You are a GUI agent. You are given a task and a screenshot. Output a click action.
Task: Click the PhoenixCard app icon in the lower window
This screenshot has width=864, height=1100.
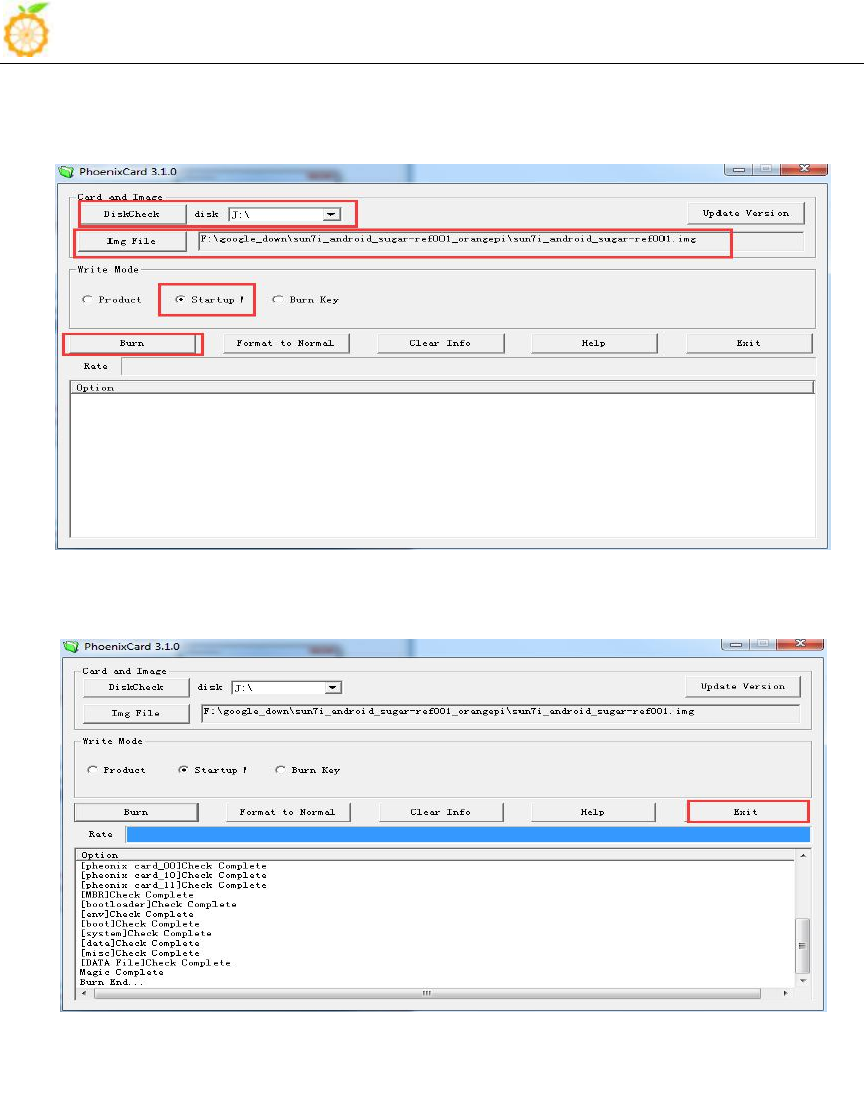pyautogui.click(x=71, y=646)
